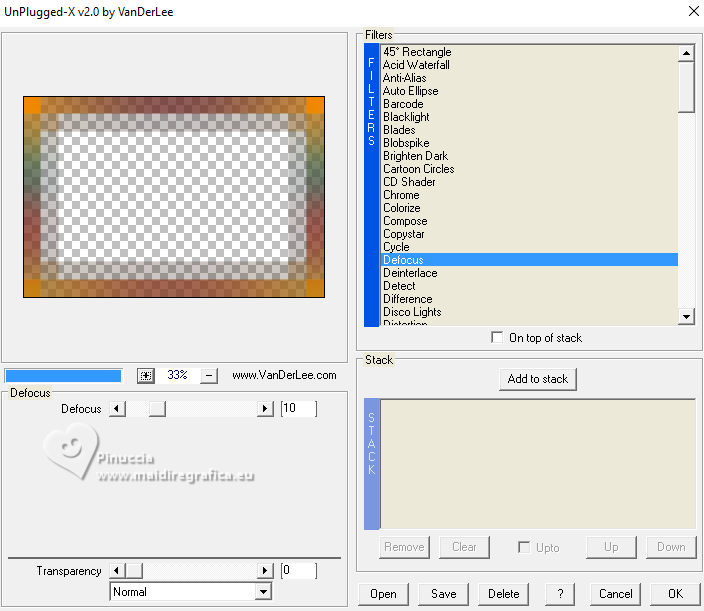Select the highlighted Defocus filter
The height and width of the screenshot is (611, 704).
pyautogui.click(x=529, y=260)
